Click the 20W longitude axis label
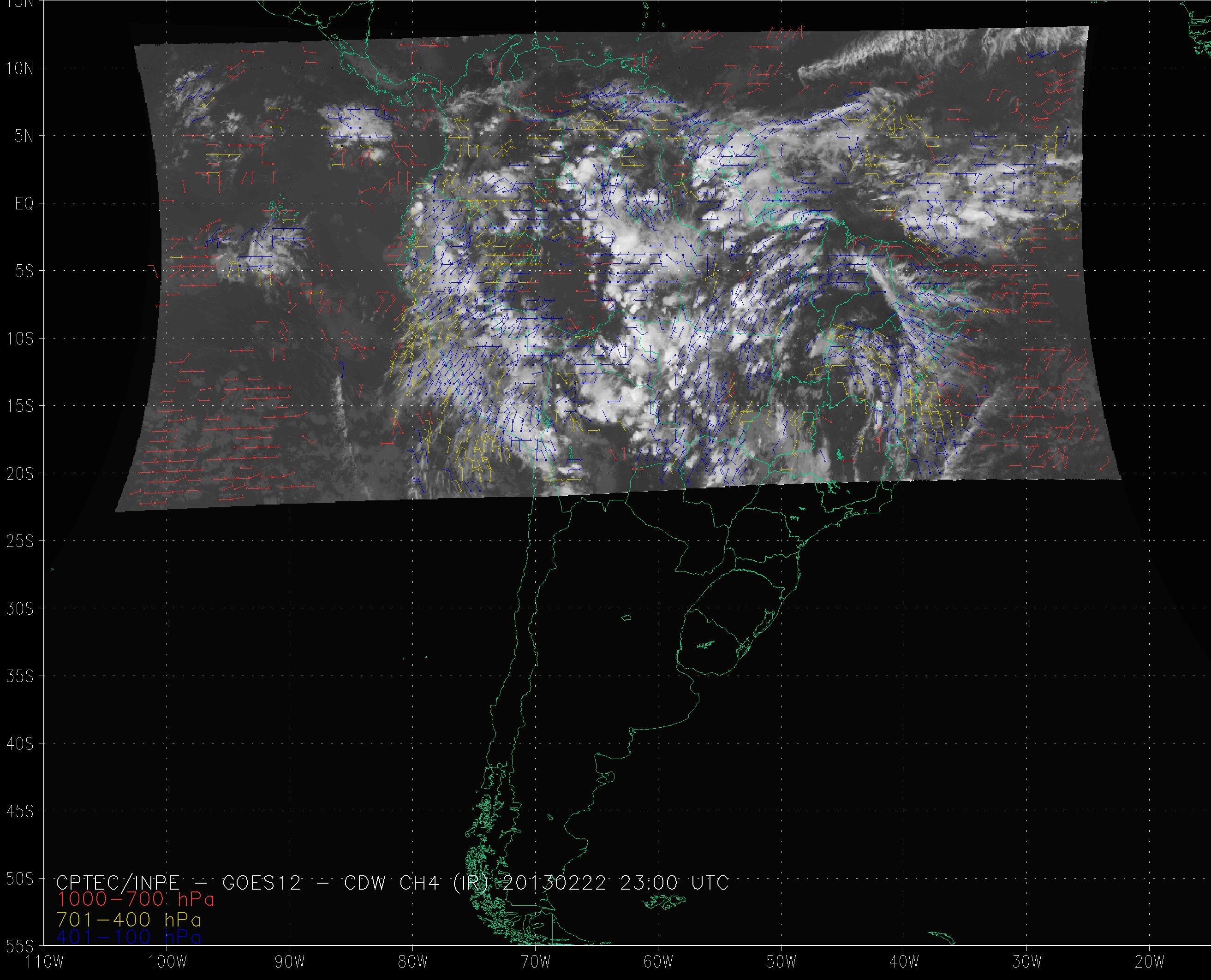 click(1150, 962)
